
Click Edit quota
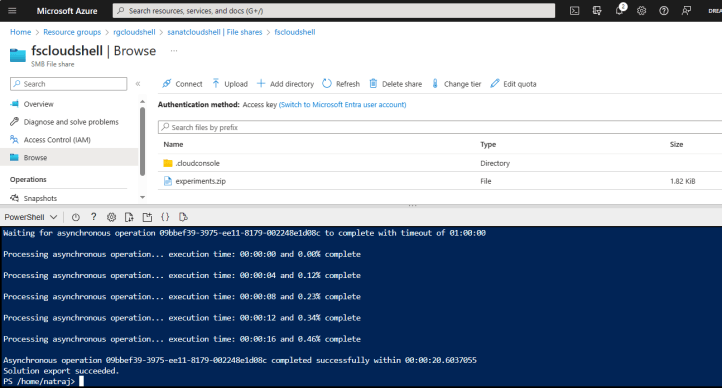(513, 84)
